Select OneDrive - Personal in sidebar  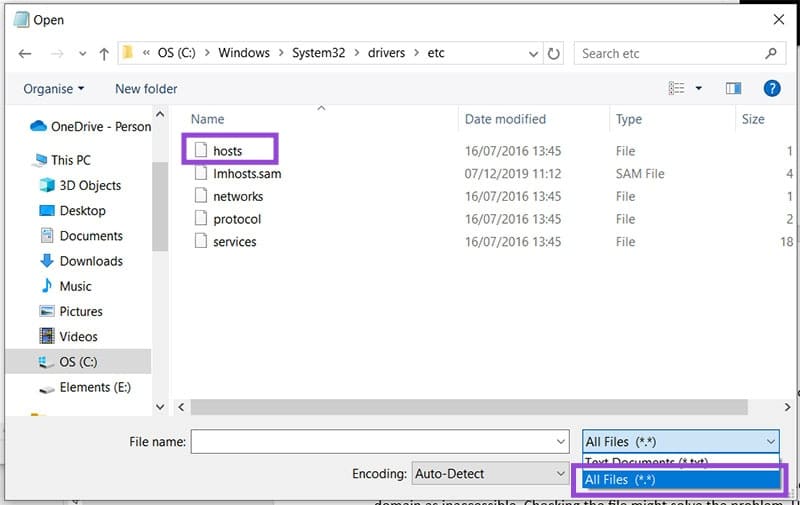(x=90, y=127)
